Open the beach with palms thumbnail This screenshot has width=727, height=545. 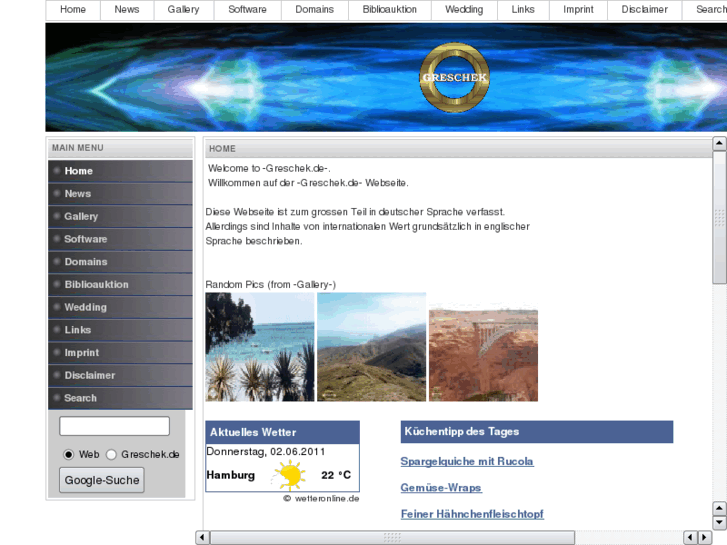click(260, 347)
